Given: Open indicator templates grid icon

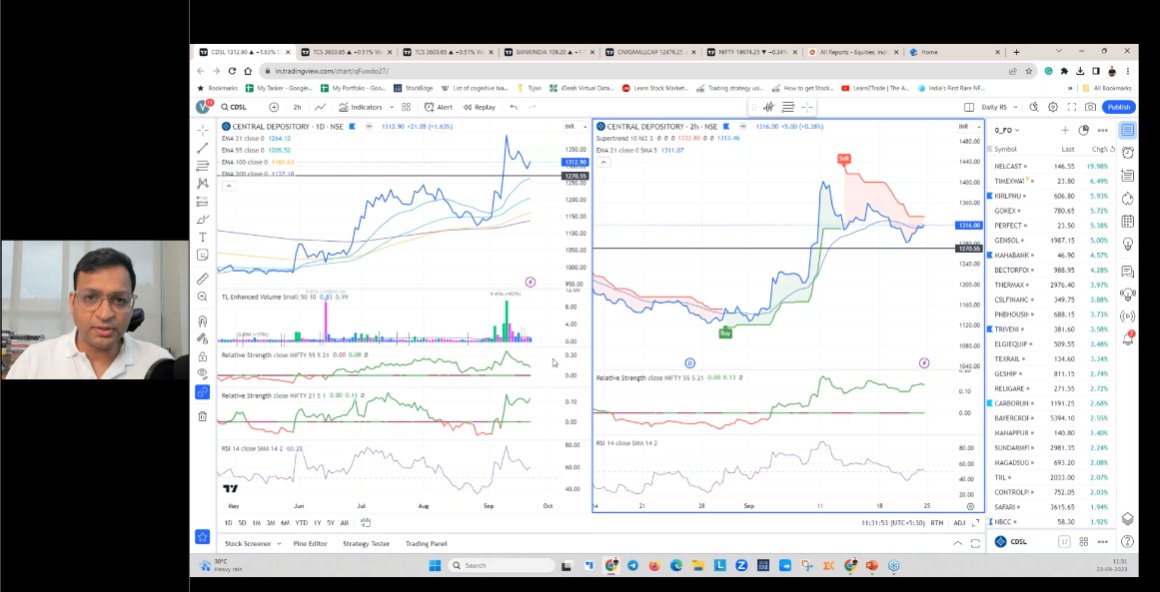Looking at the screenshot, I should pos(405,107).
